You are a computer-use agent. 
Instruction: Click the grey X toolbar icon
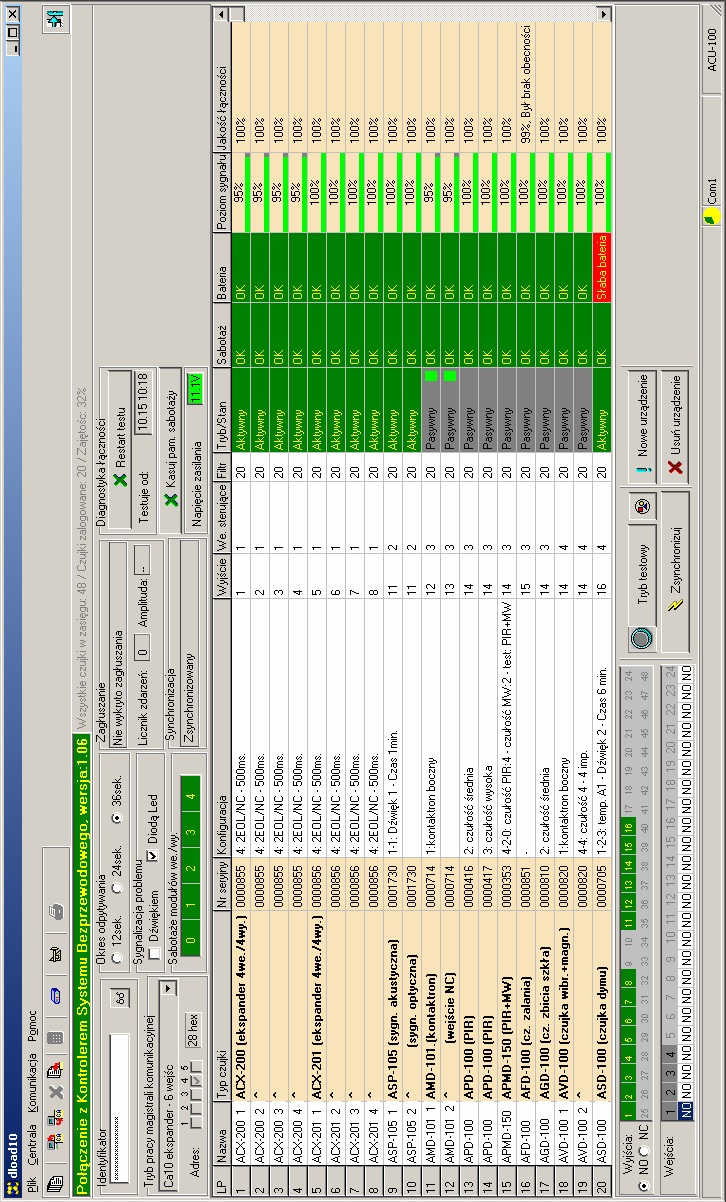pyautogui.click(x=55, y=1093)
